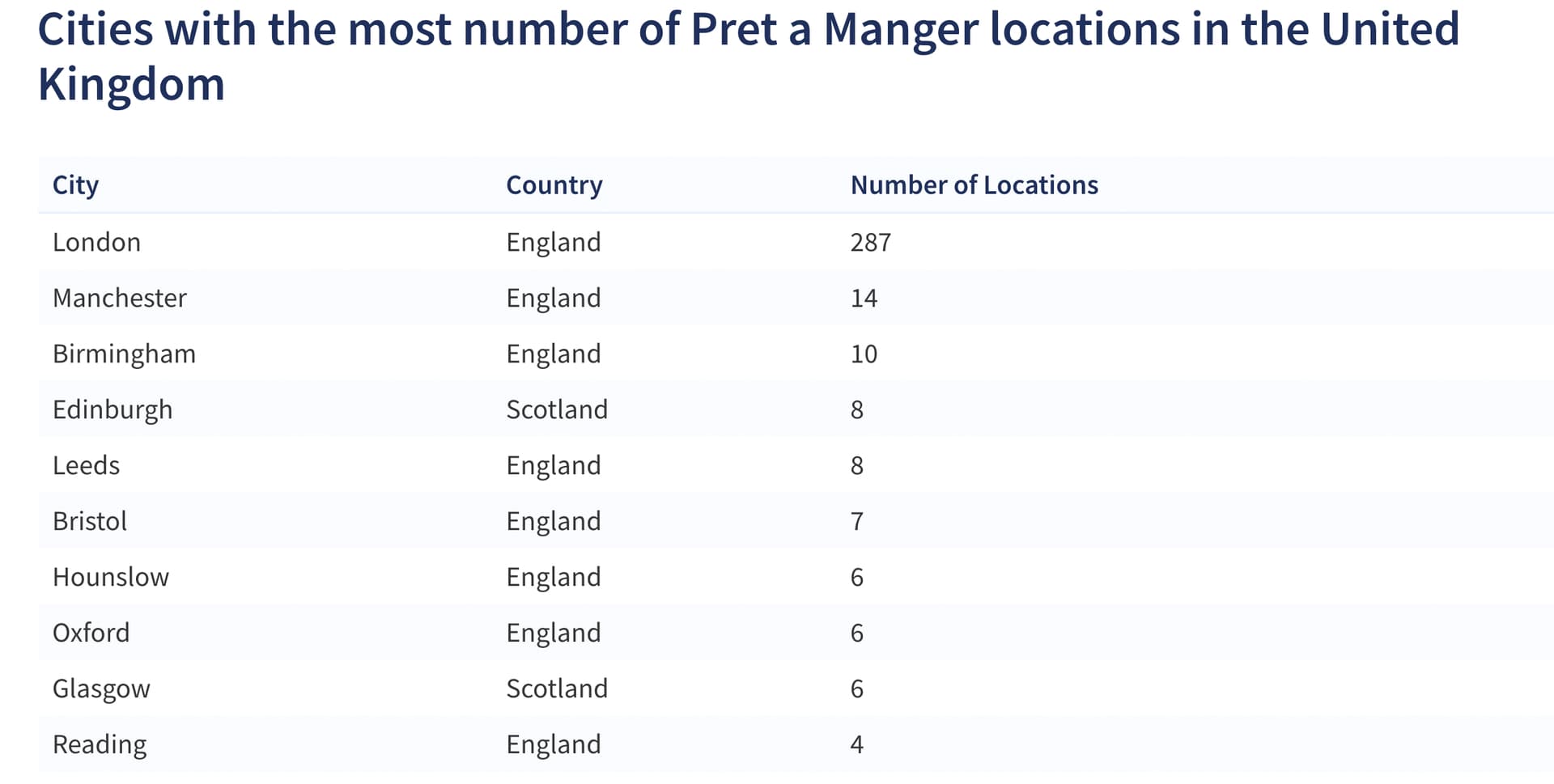Click Manchester's 14 locations value
Screen dimensions: 1554x784
click(x=864, y=298)
